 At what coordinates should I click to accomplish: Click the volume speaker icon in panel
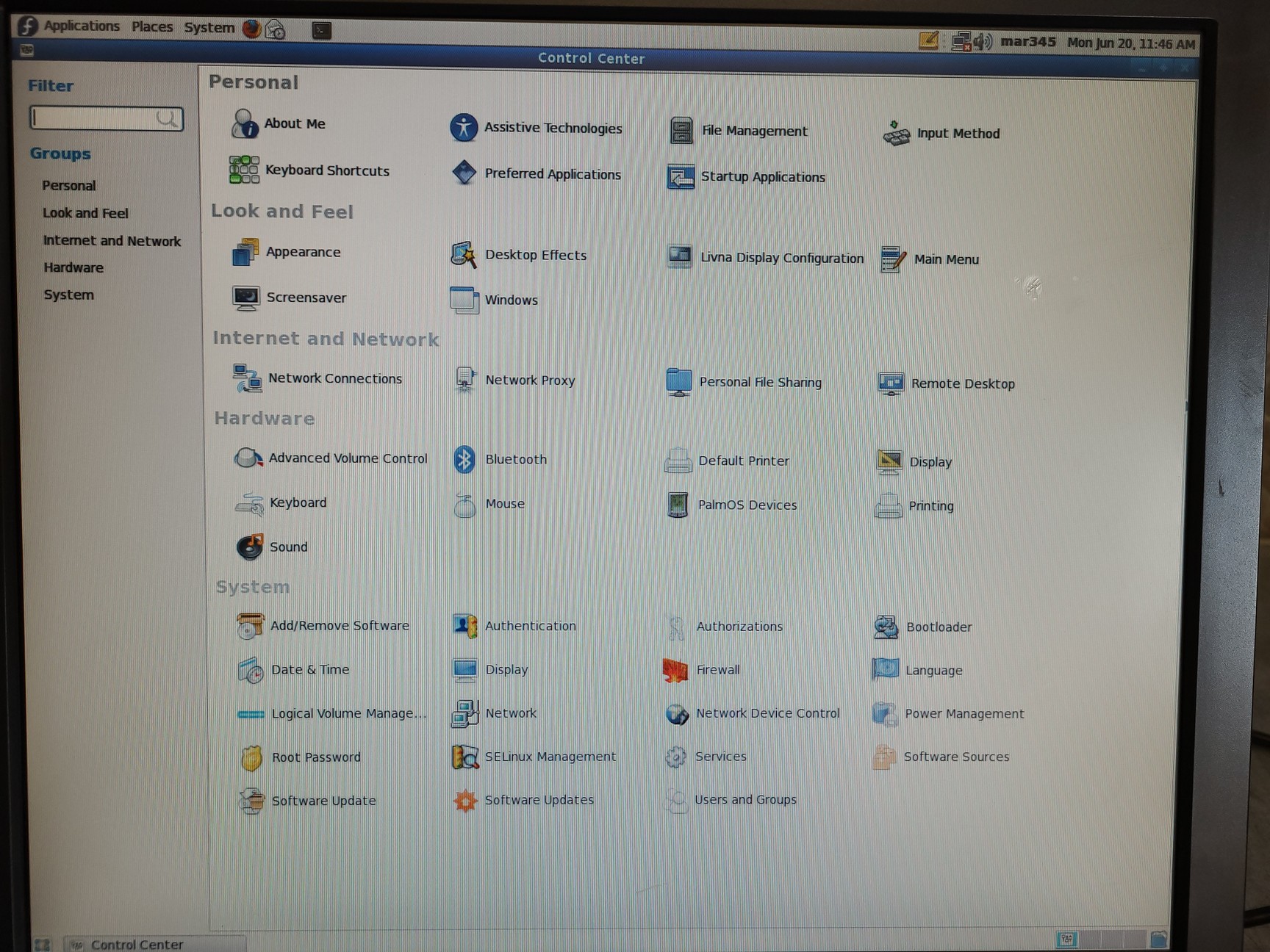pos(983,41)
